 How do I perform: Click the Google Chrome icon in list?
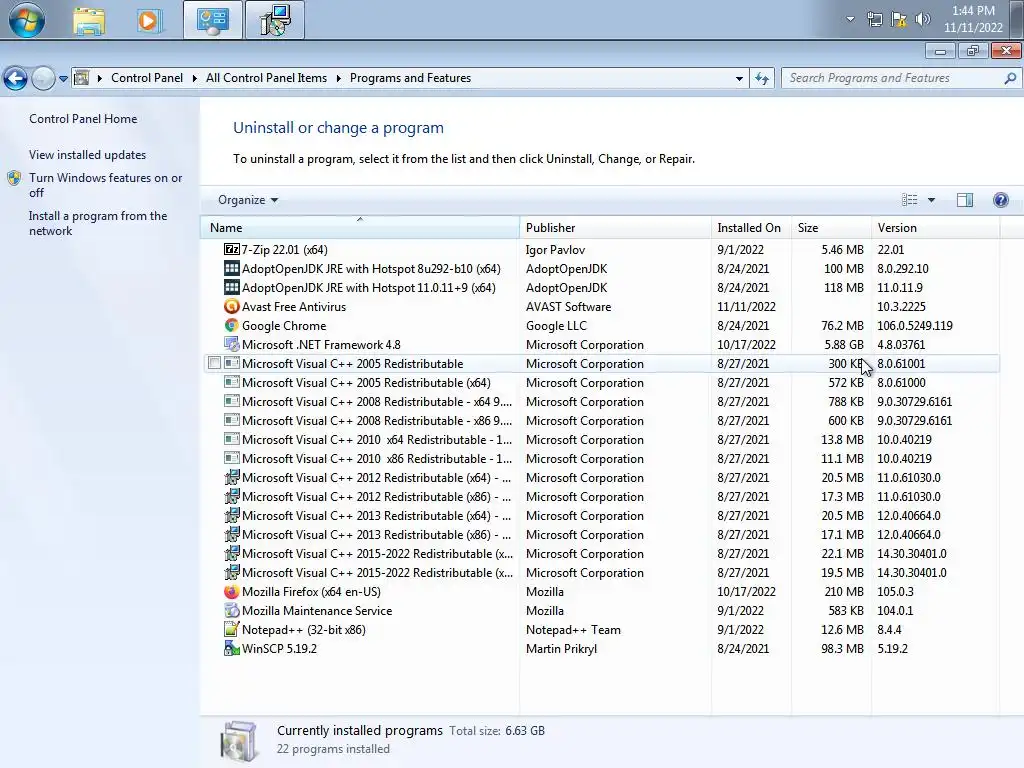[231, 325]
